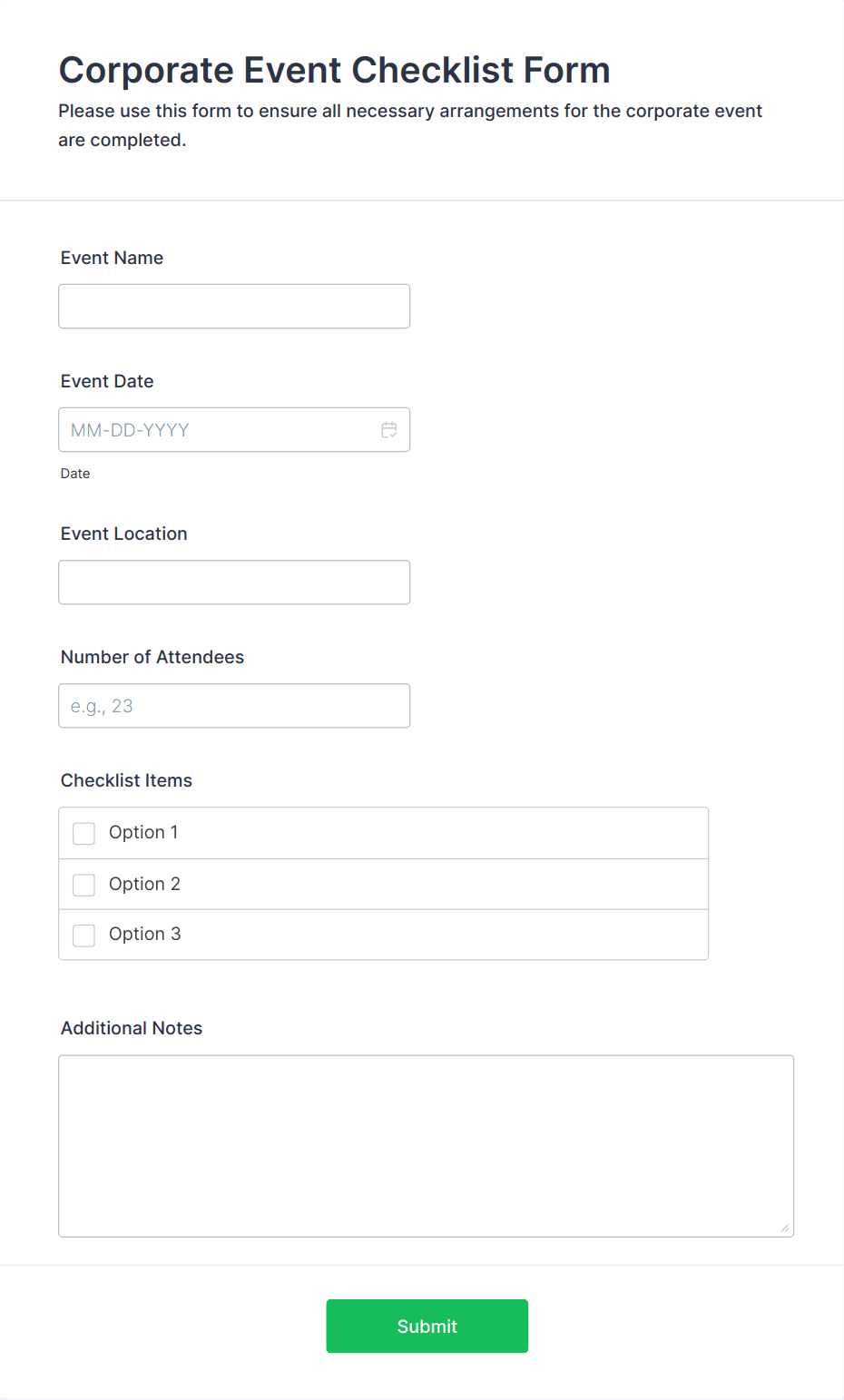
Task: Click the Checklist Items heading
Action: click(x=127, y=780)
